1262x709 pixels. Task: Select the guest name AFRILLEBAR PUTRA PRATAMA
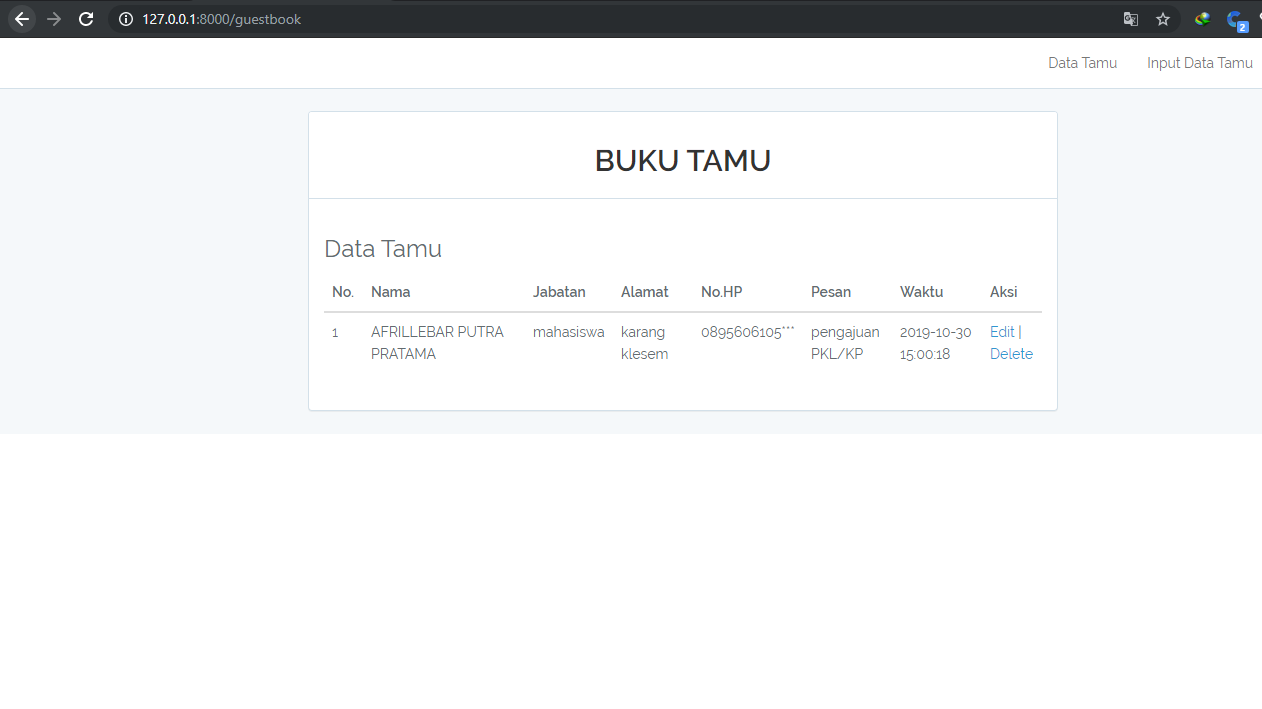click(x=437, y=342)
